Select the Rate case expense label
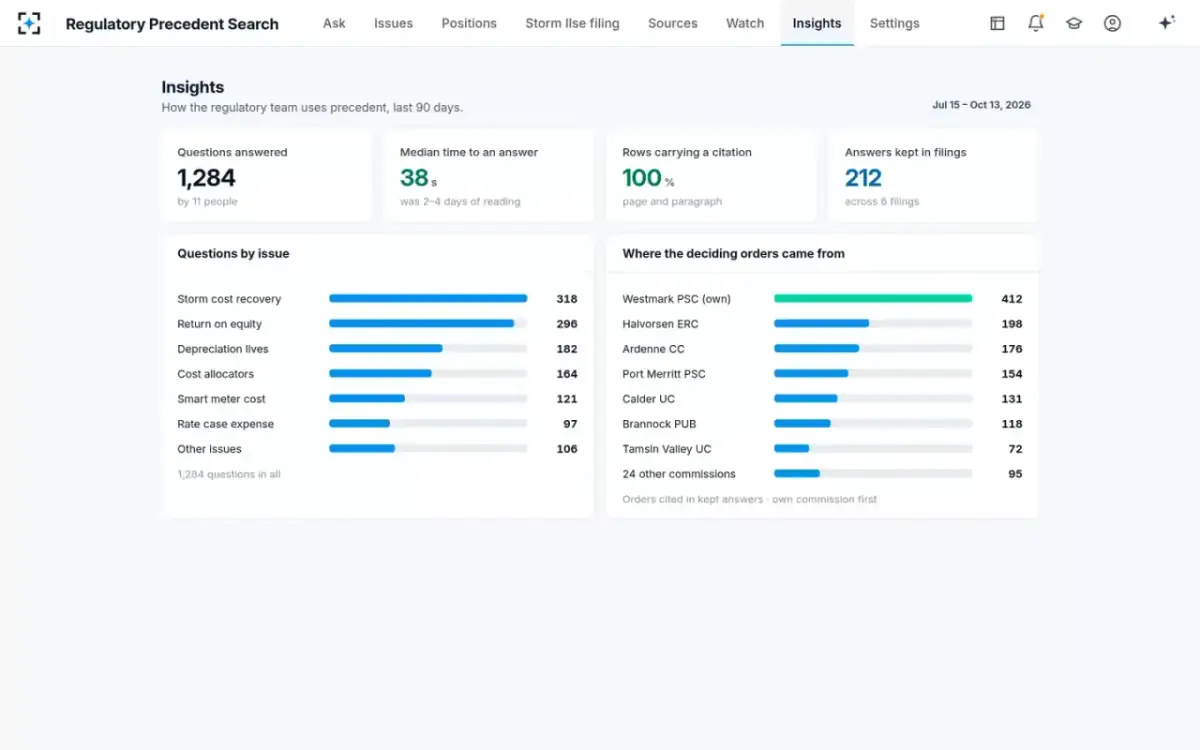This screenshot has width=1200, height=750. pos(226,424)
